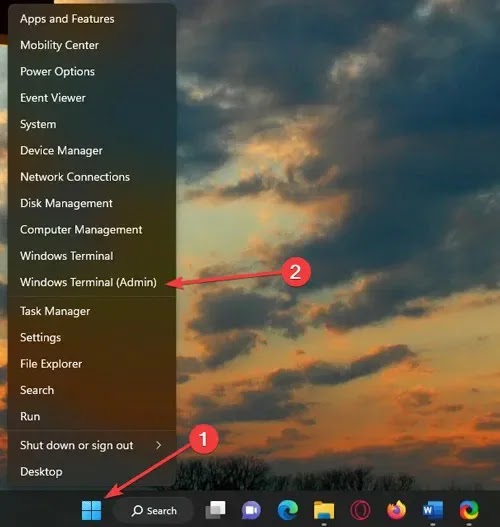Viewport: 500px width, 527px height.
Task: Click the Windows Start button
Action: tap(91, 510)
